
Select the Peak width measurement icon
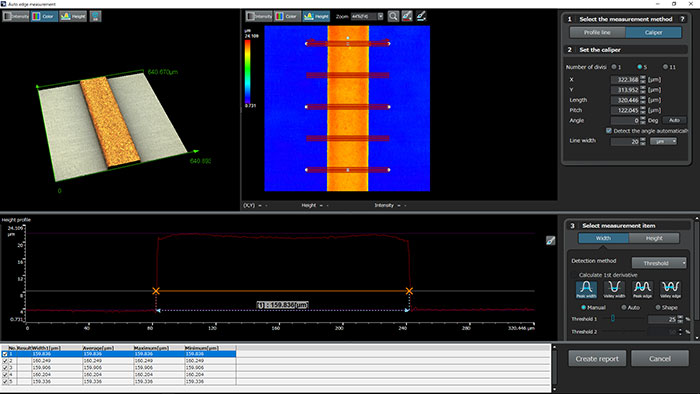(586, 289)
